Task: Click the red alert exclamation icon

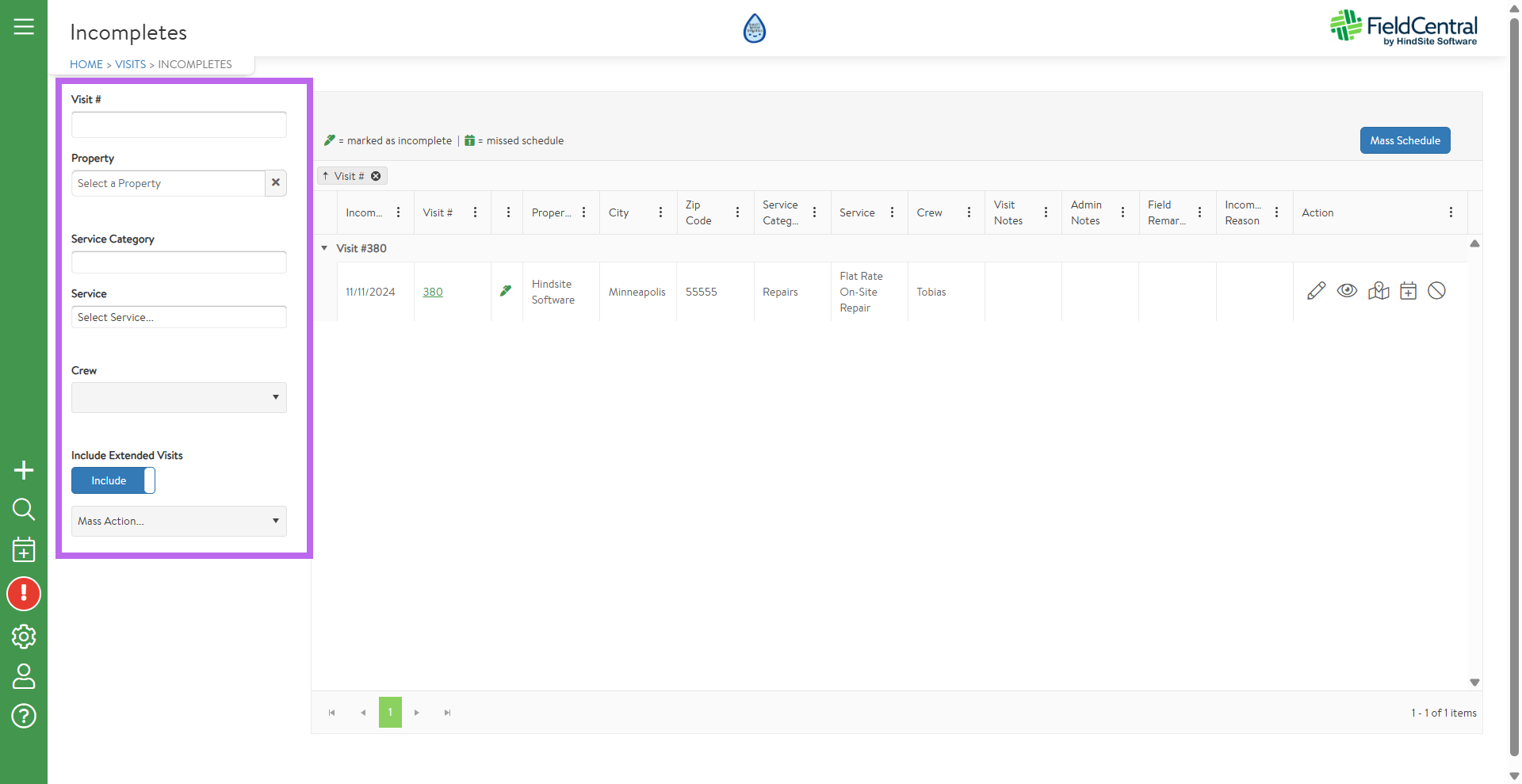Action: tap(24, 594)
